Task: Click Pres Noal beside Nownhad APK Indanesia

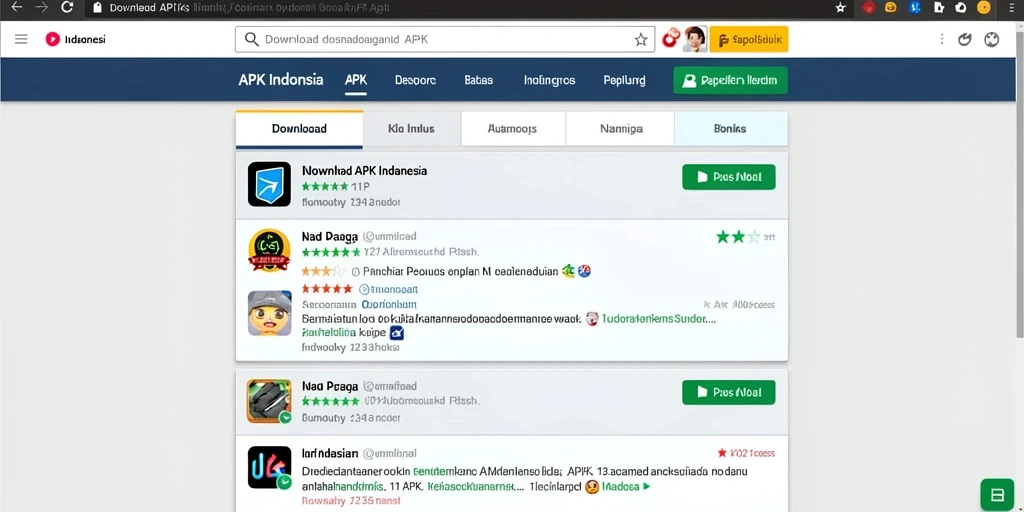Action: 729,177
